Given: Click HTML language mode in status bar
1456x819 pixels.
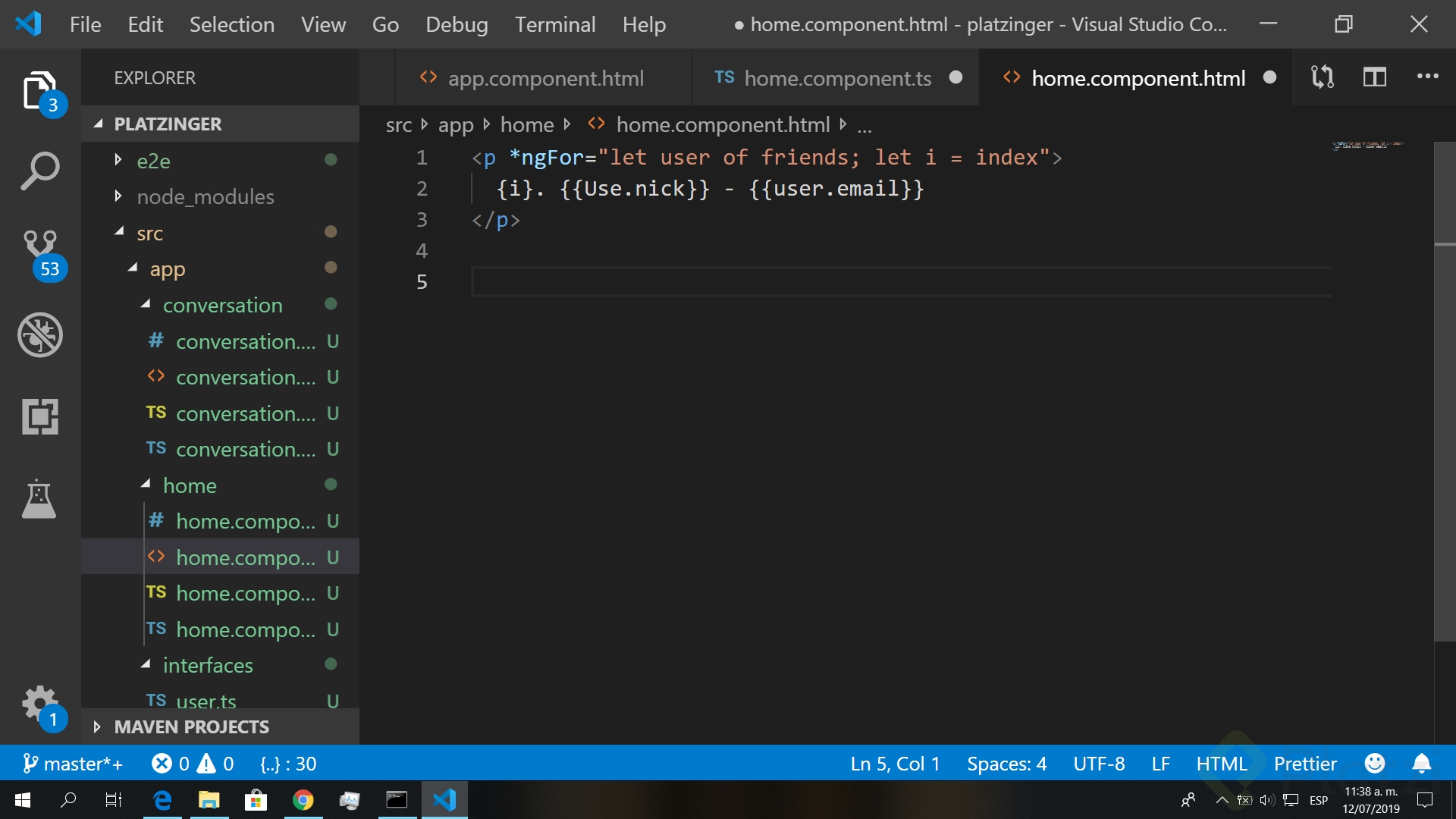Looking at the screenshot, I should [1221, 764].
